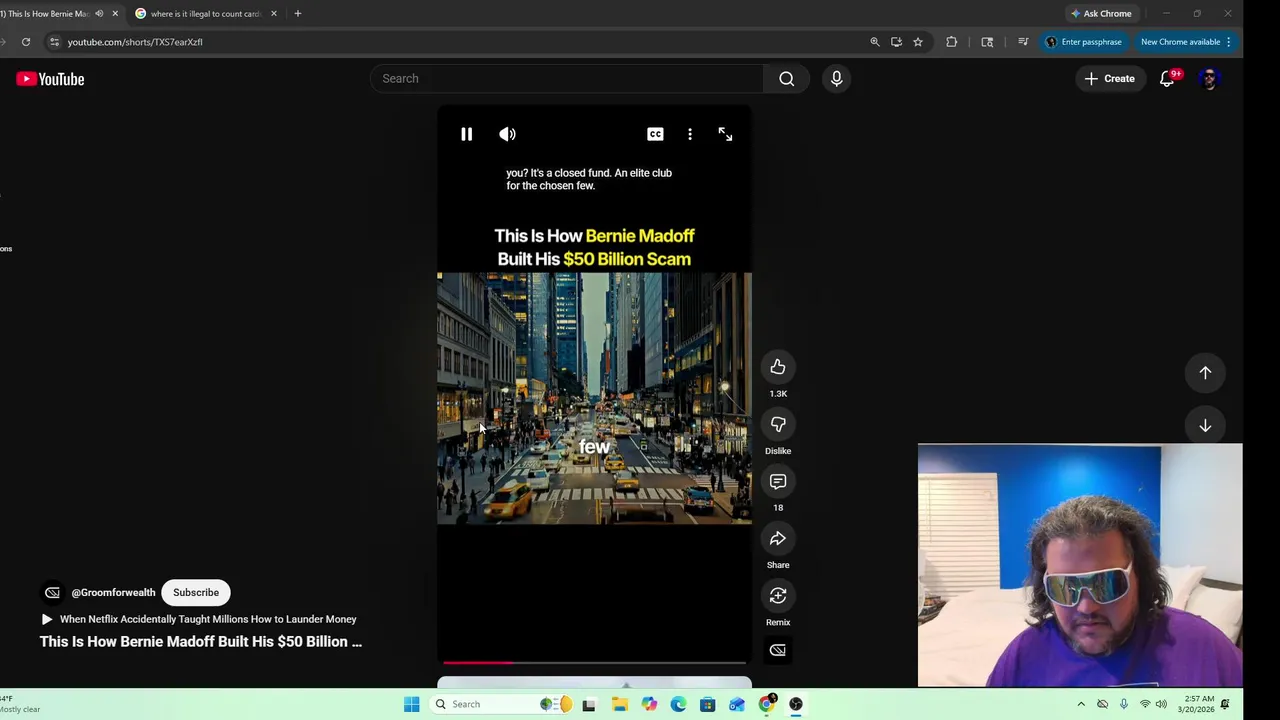Share this short

click(778, 539)
